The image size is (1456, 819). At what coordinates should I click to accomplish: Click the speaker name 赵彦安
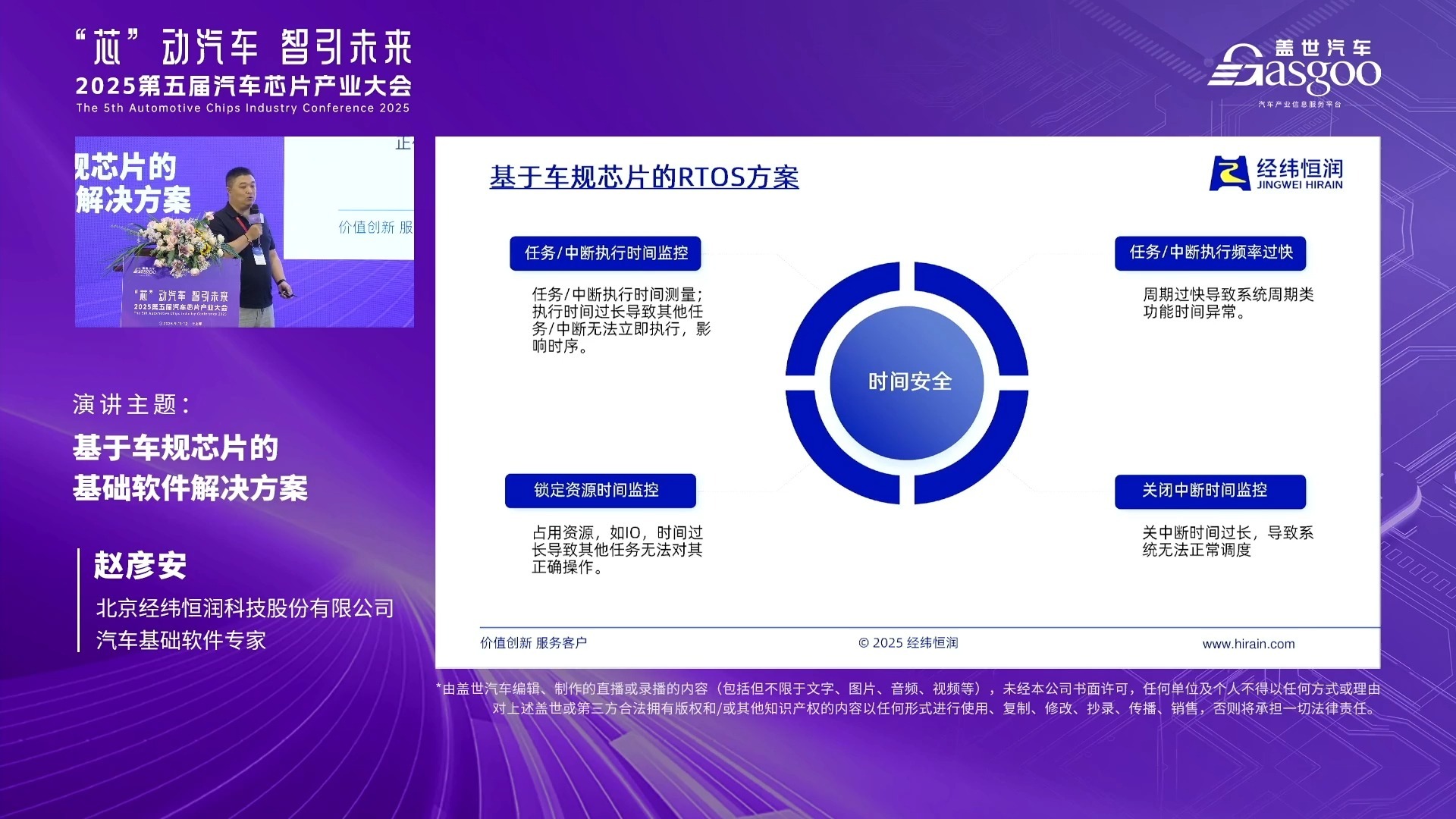143,565
